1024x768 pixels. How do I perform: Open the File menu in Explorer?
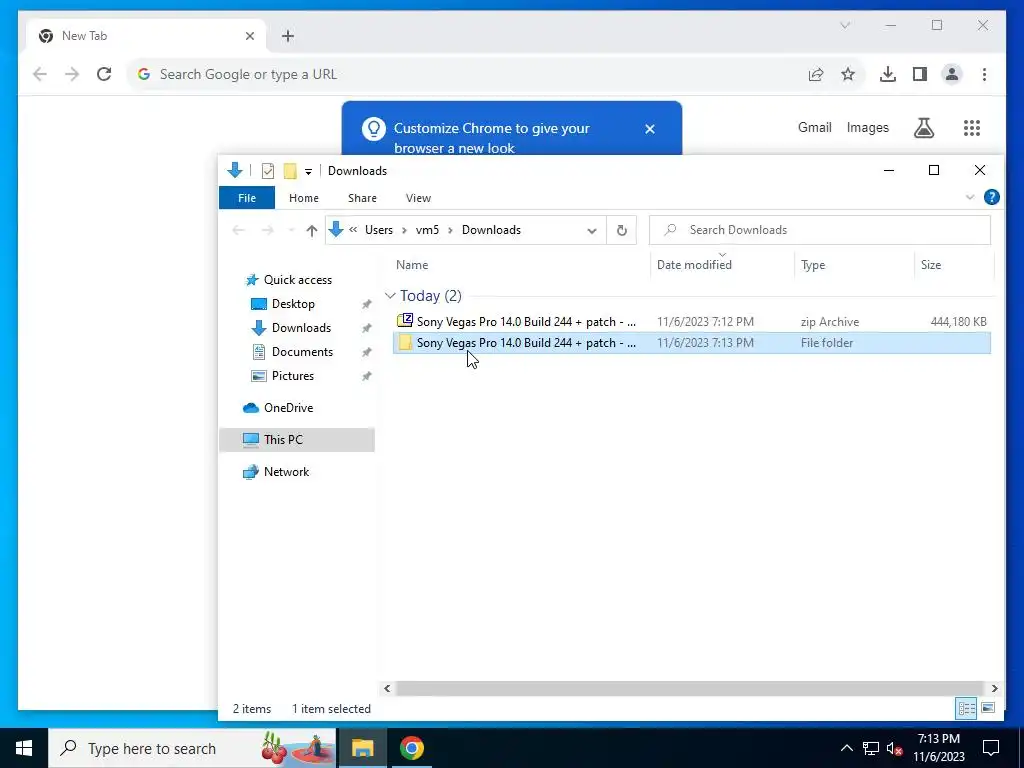[247, 198]
